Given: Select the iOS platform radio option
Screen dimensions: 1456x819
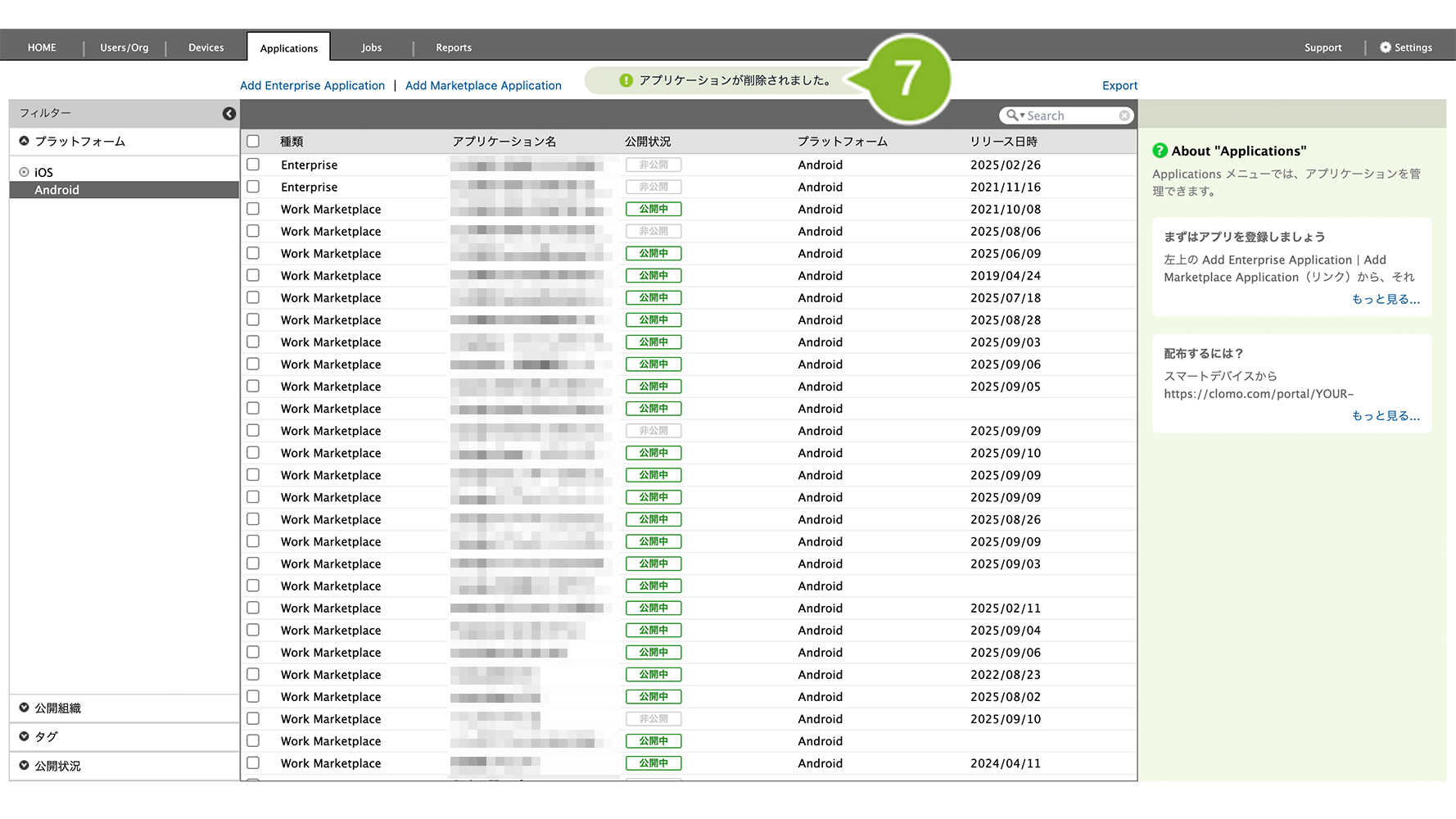Looking at the screenshot, I should point(25,172).
